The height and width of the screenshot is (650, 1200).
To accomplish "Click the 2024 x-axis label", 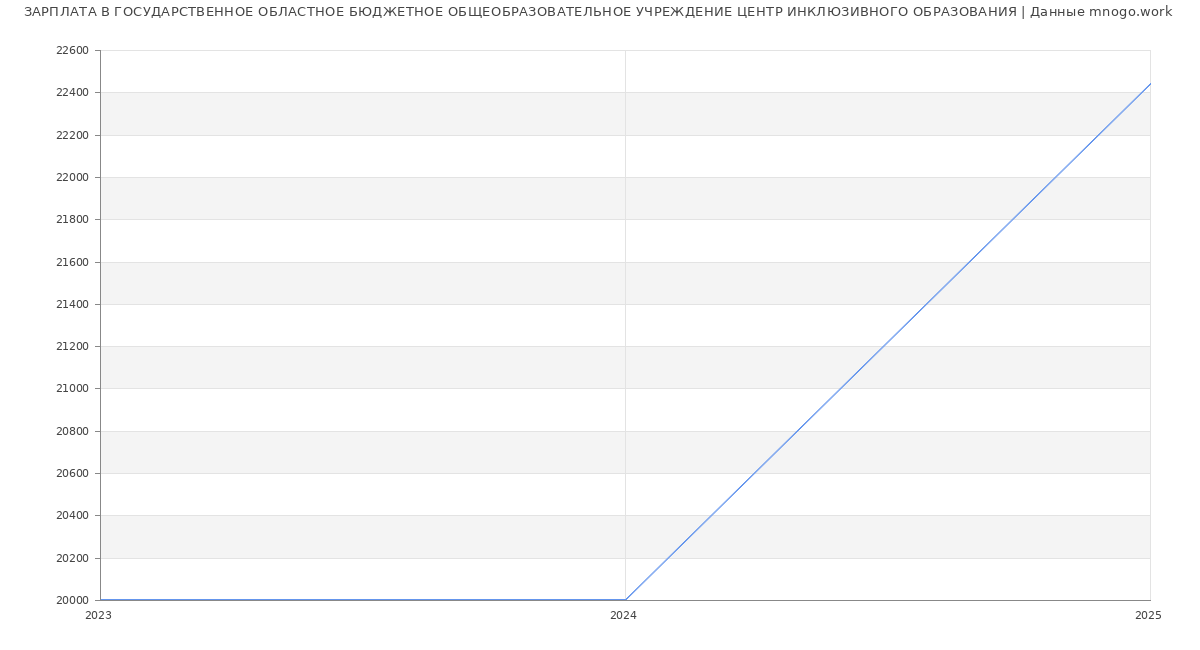I will click(623, 616).
